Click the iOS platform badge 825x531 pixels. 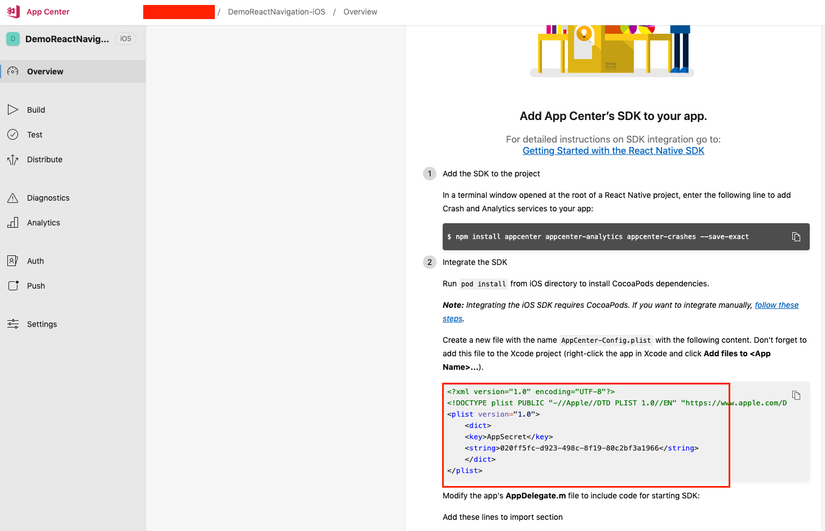click(125, 39)
